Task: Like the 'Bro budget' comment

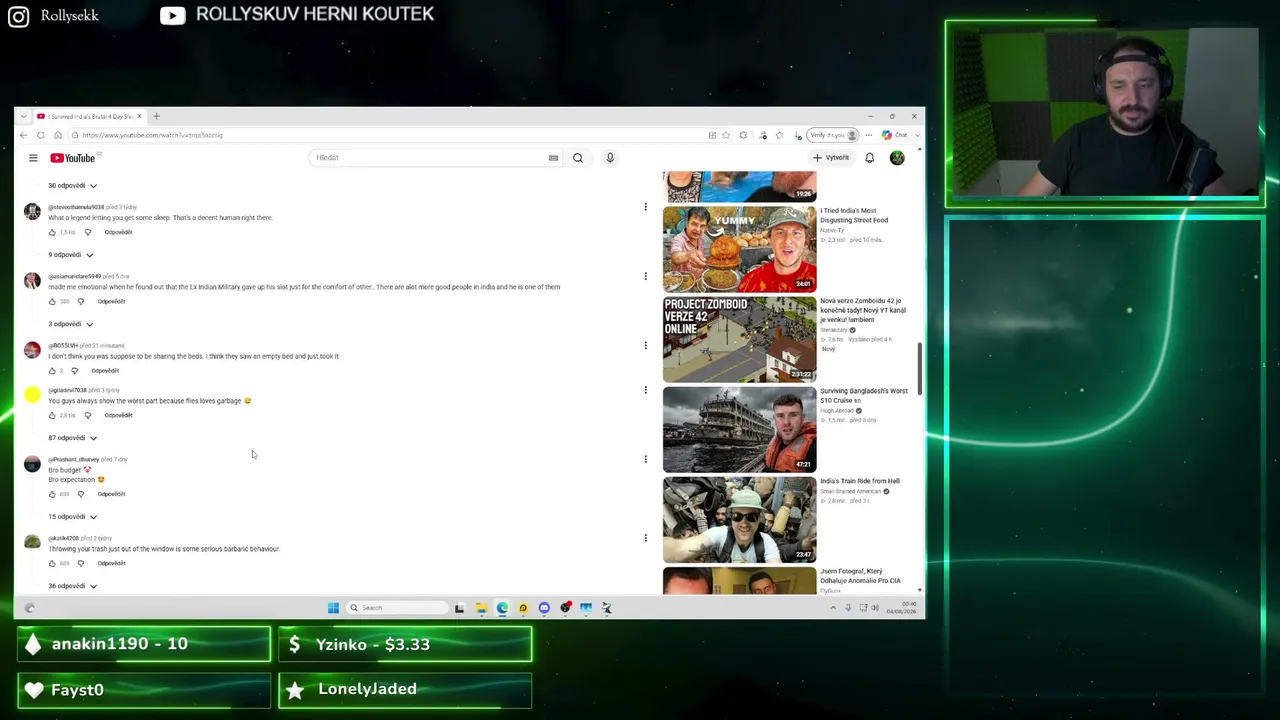Action: click(52, 494)
